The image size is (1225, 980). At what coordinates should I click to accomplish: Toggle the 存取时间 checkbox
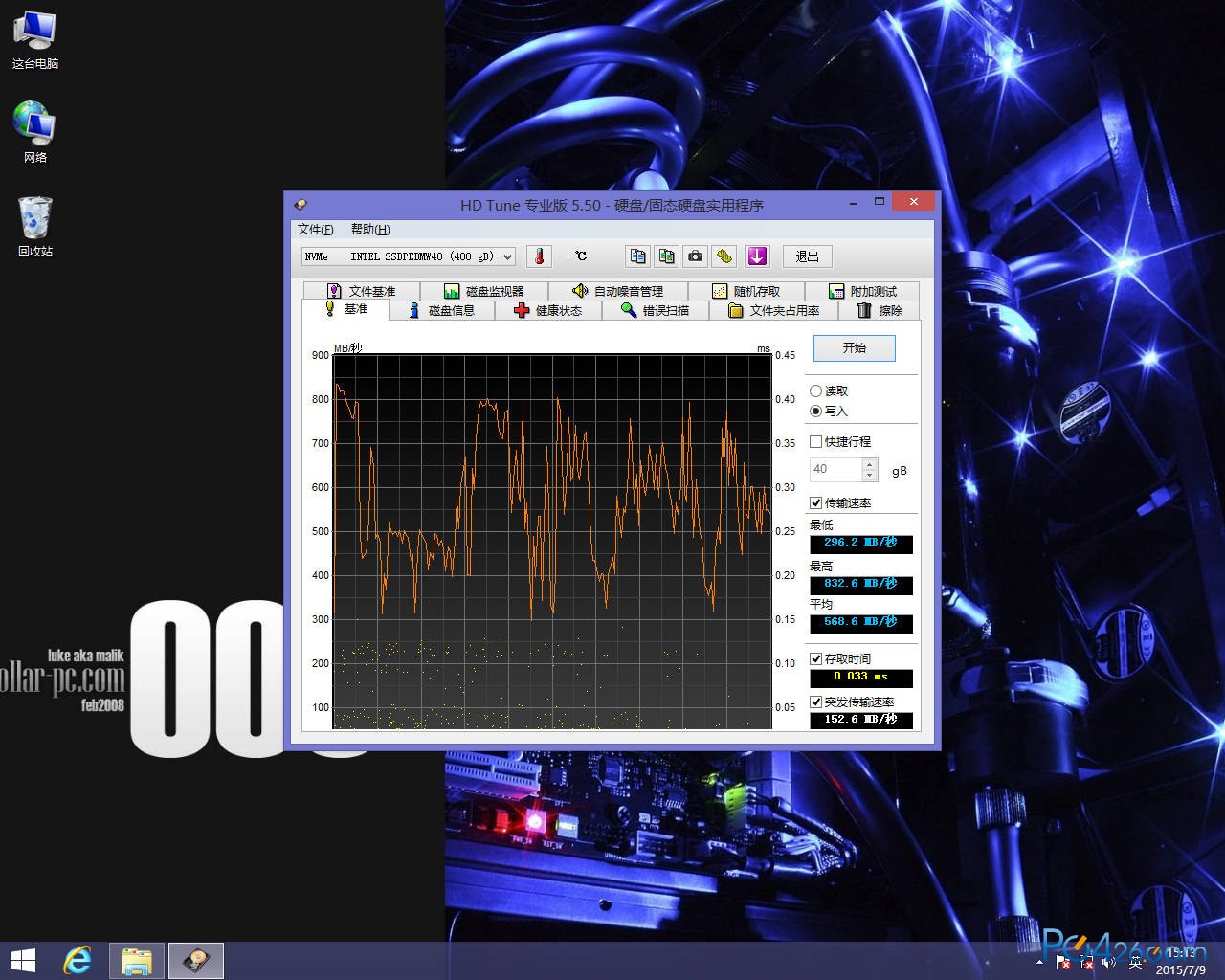(816, 658)
